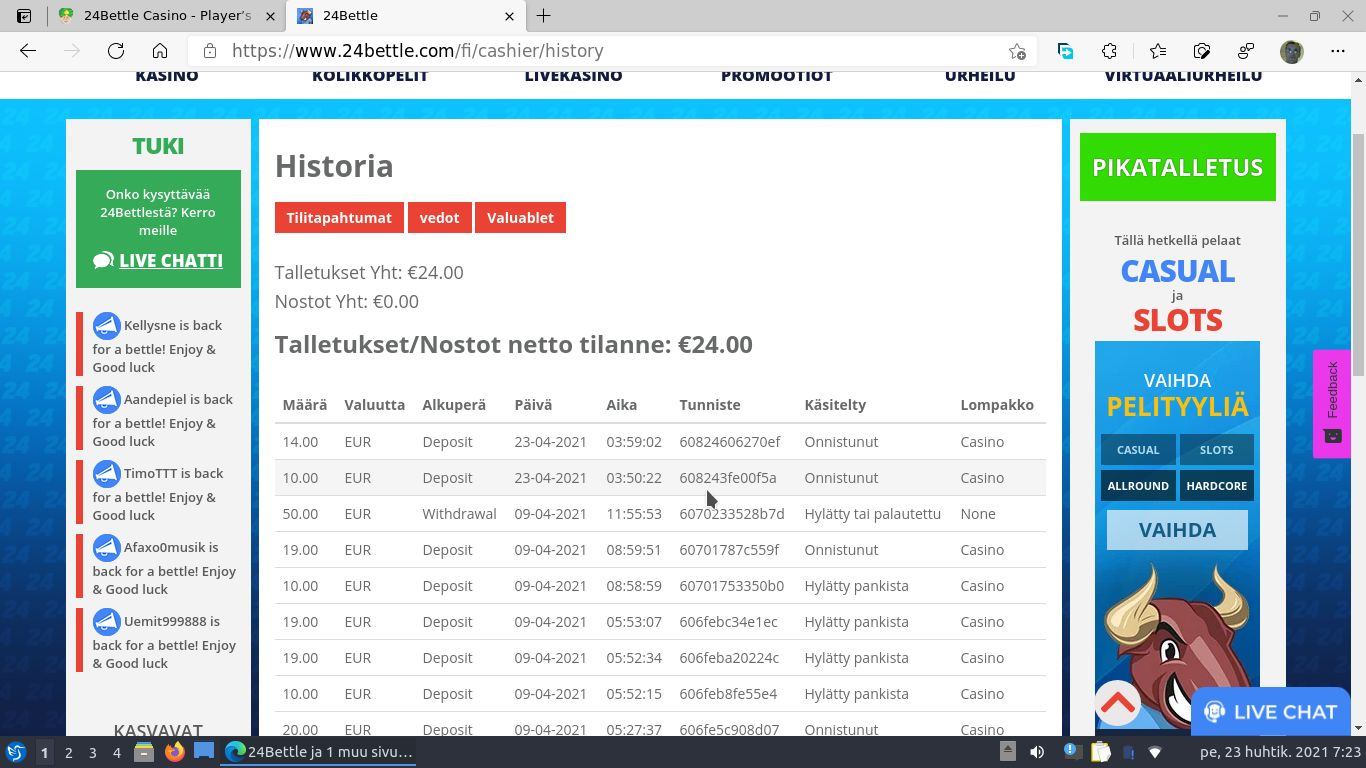Add this page to favorites star icon

(x=1017, y=51)
